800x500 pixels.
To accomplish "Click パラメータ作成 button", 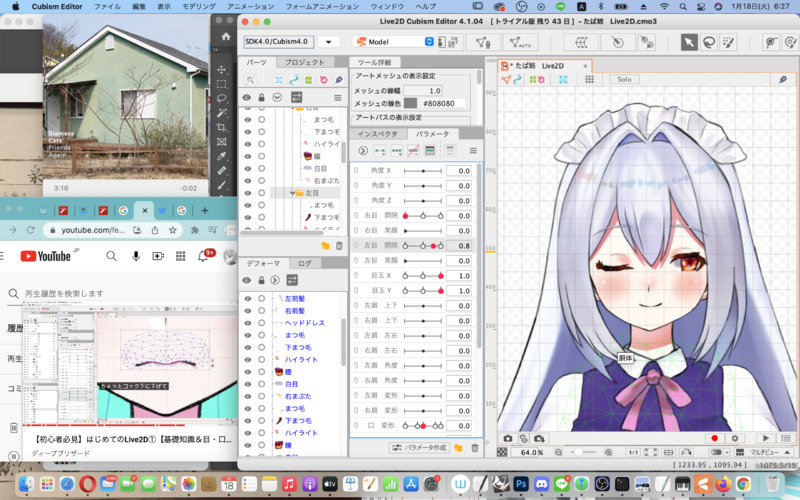I will tap(419, 447).
